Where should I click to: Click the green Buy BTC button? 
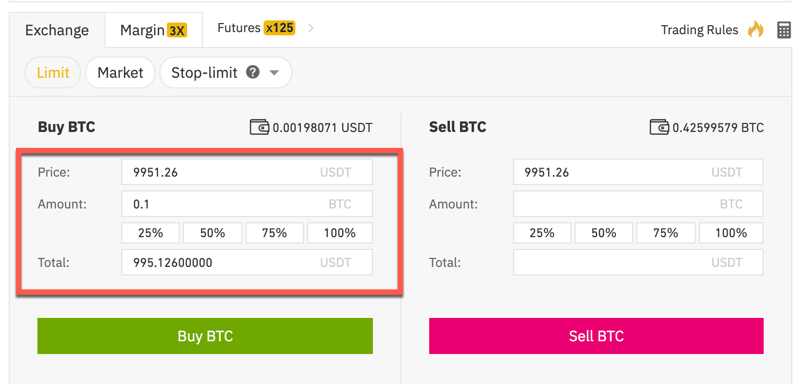tap(205, 336)
